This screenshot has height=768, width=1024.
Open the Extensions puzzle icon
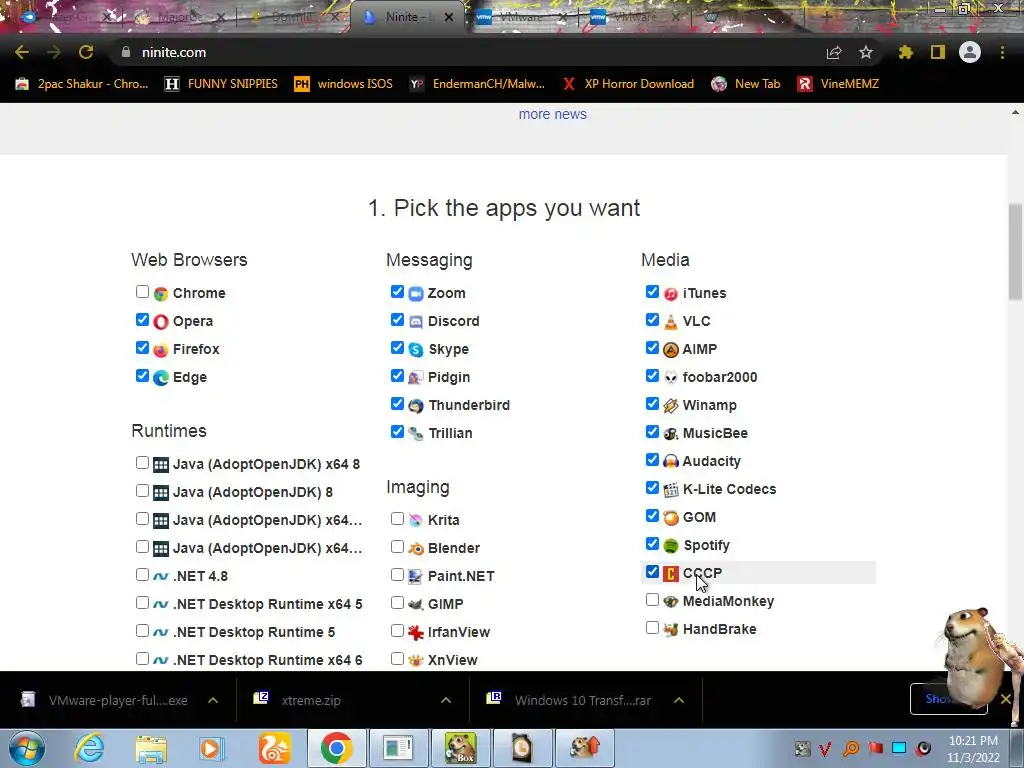(x=905, y=52)
